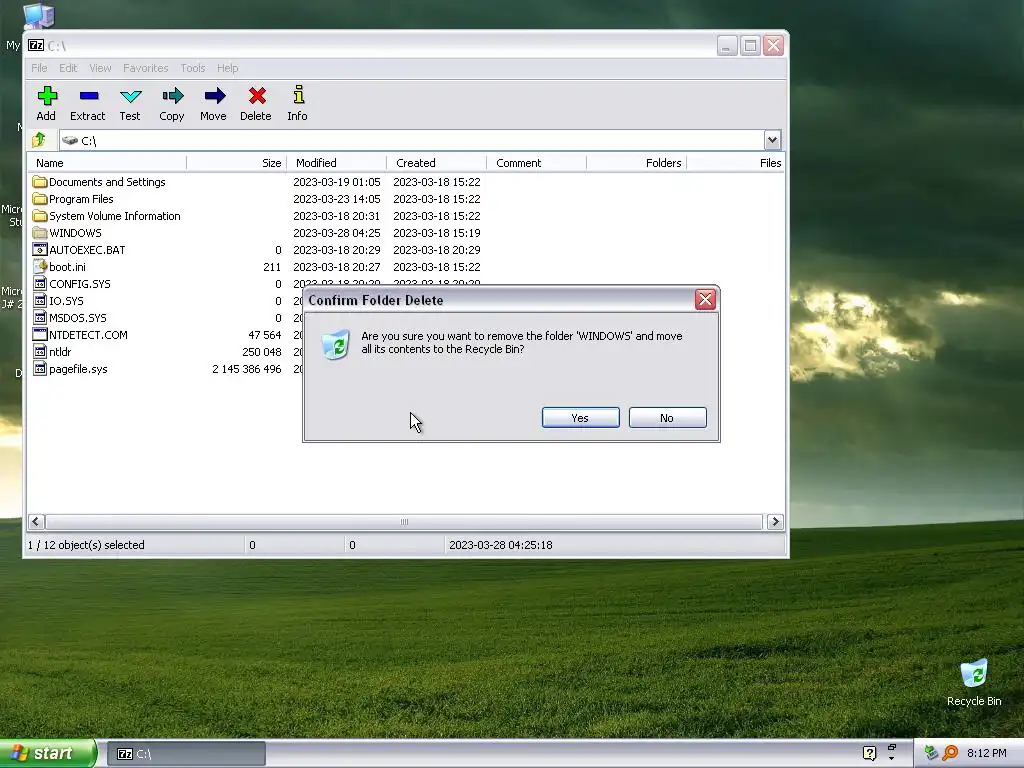
Task: Open the Edit menu
Action: coord(68,68)
